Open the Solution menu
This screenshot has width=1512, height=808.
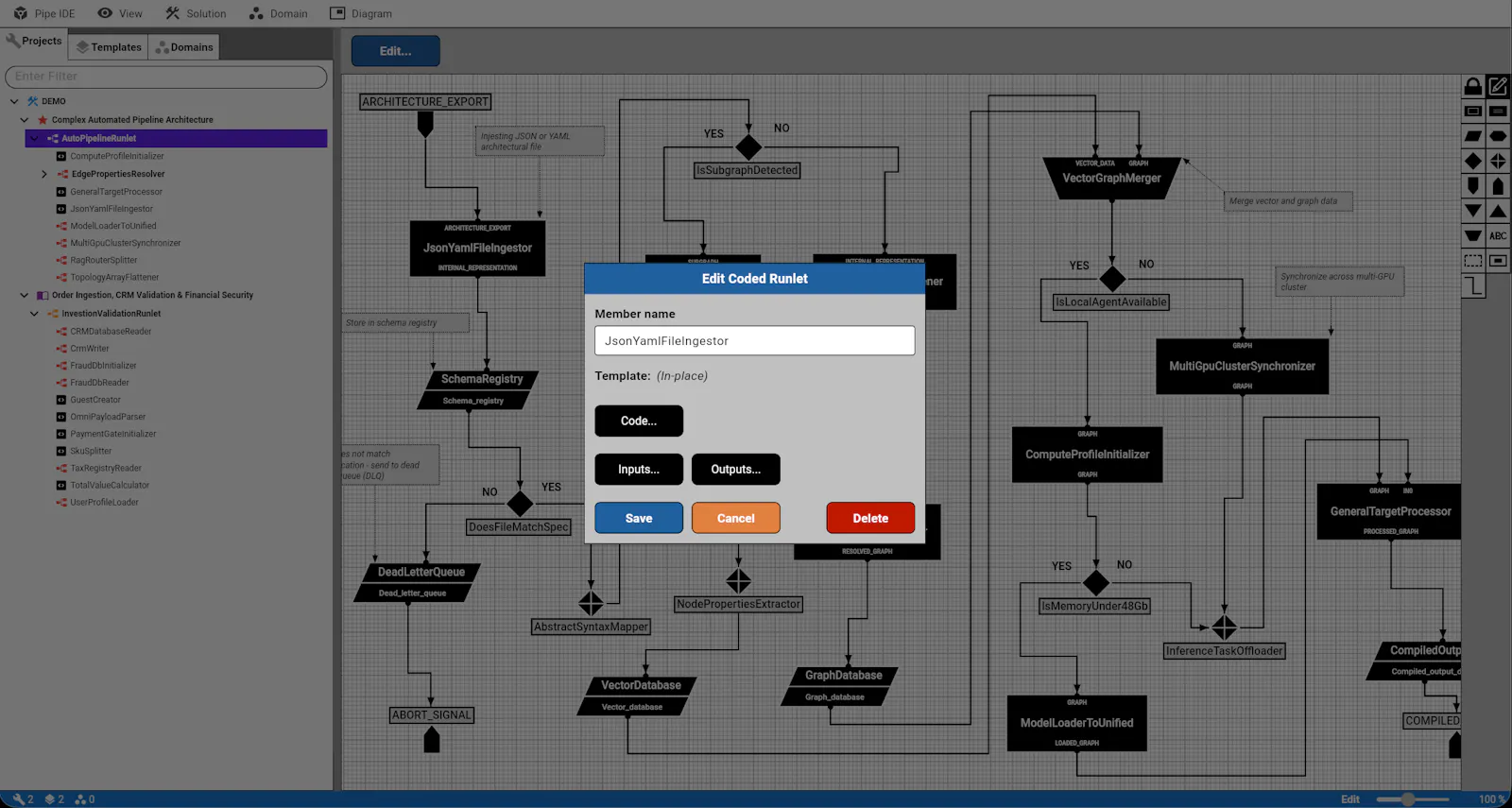click(196, 13)
